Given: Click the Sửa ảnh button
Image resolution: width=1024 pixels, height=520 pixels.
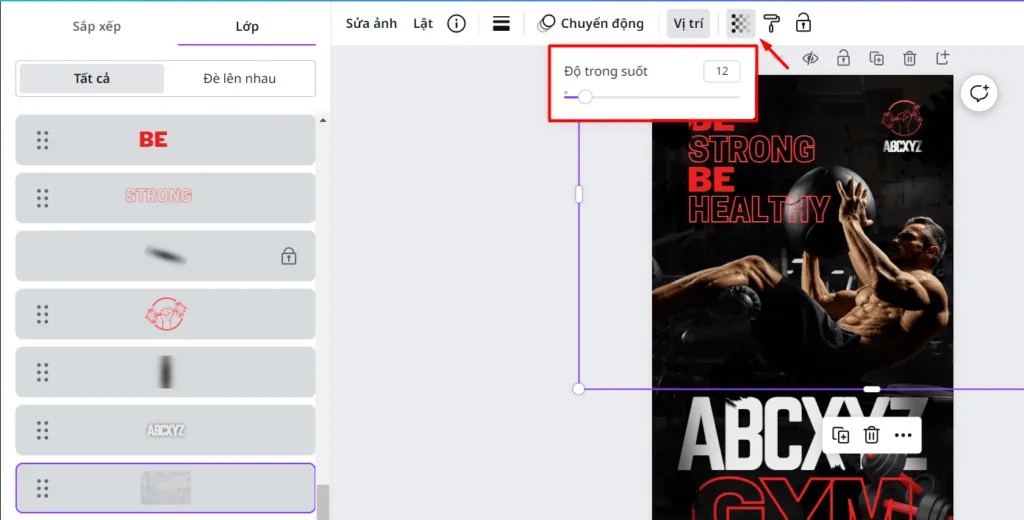Looking at the screenshot, I should coord(371,24).
